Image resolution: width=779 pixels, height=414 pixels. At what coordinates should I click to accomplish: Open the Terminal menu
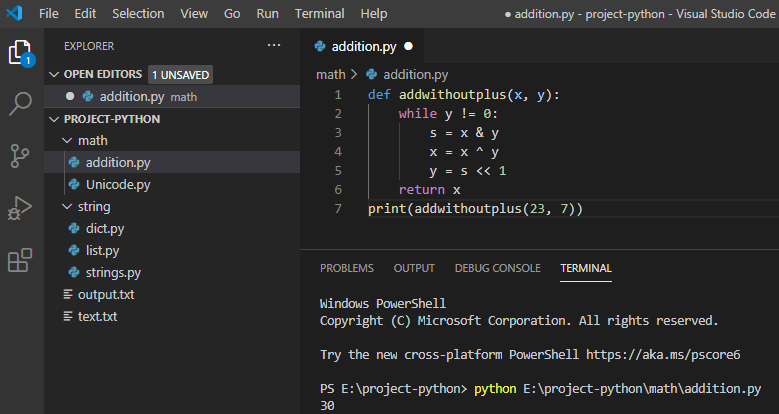(319, 13)
